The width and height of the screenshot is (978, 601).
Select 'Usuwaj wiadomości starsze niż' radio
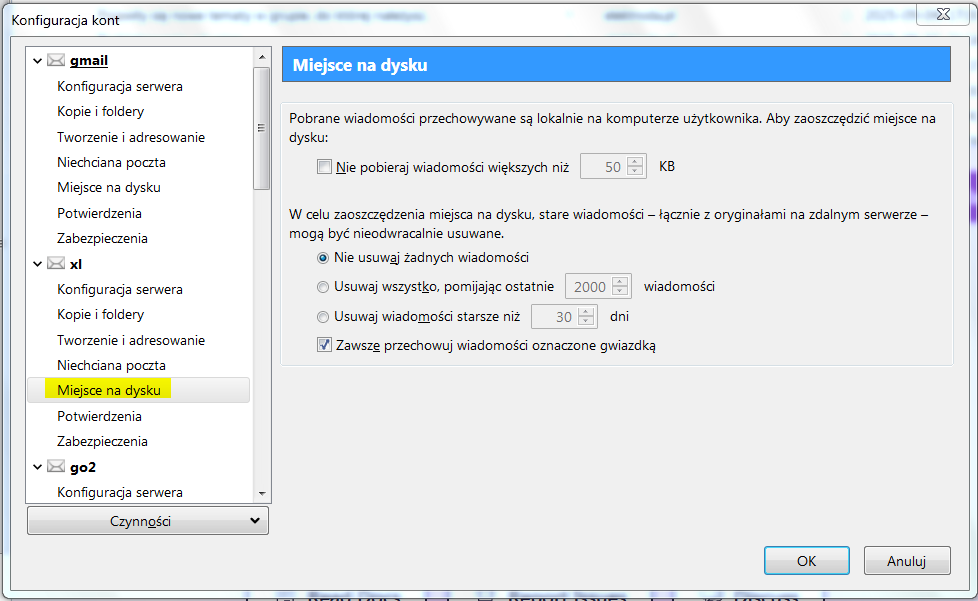click(322, 317)
